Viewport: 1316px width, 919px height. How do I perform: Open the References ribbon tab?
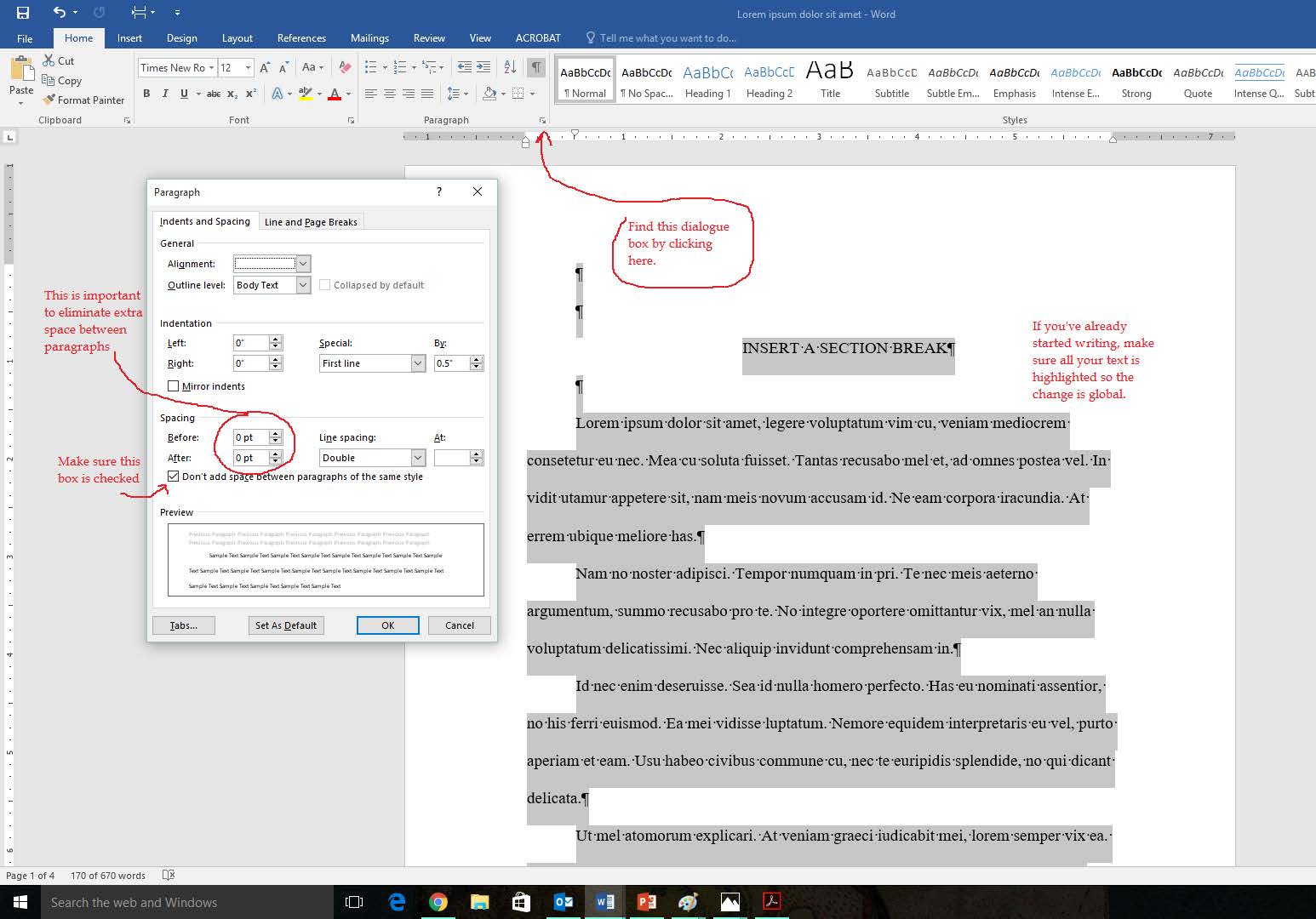pyautogui.click(x=301, y=38)
